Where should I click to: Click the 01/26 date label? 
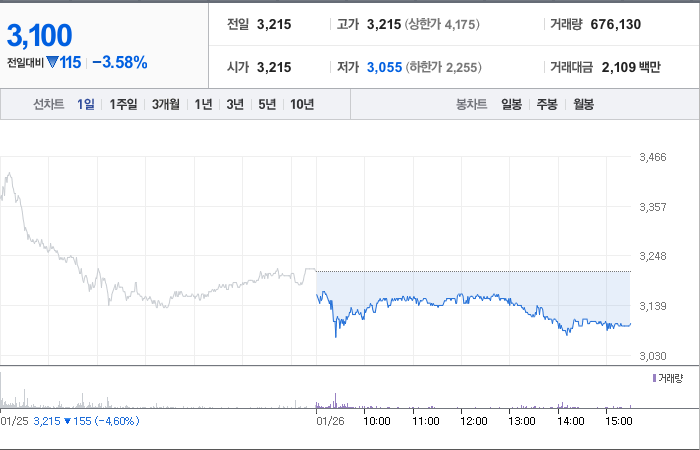(x=330, y=421)
